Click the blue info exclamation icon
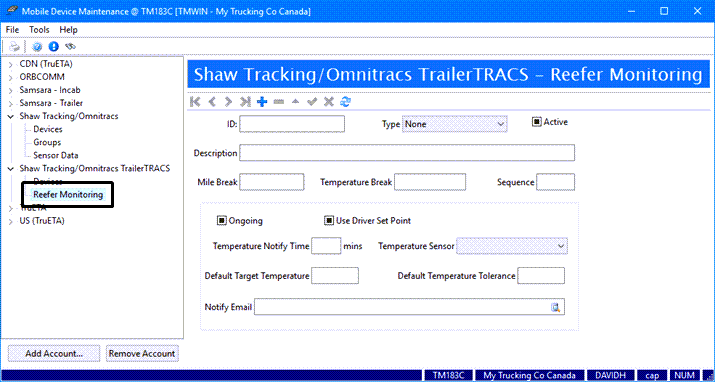The height and width of the screenshot is (382, 715). point(54,46)
